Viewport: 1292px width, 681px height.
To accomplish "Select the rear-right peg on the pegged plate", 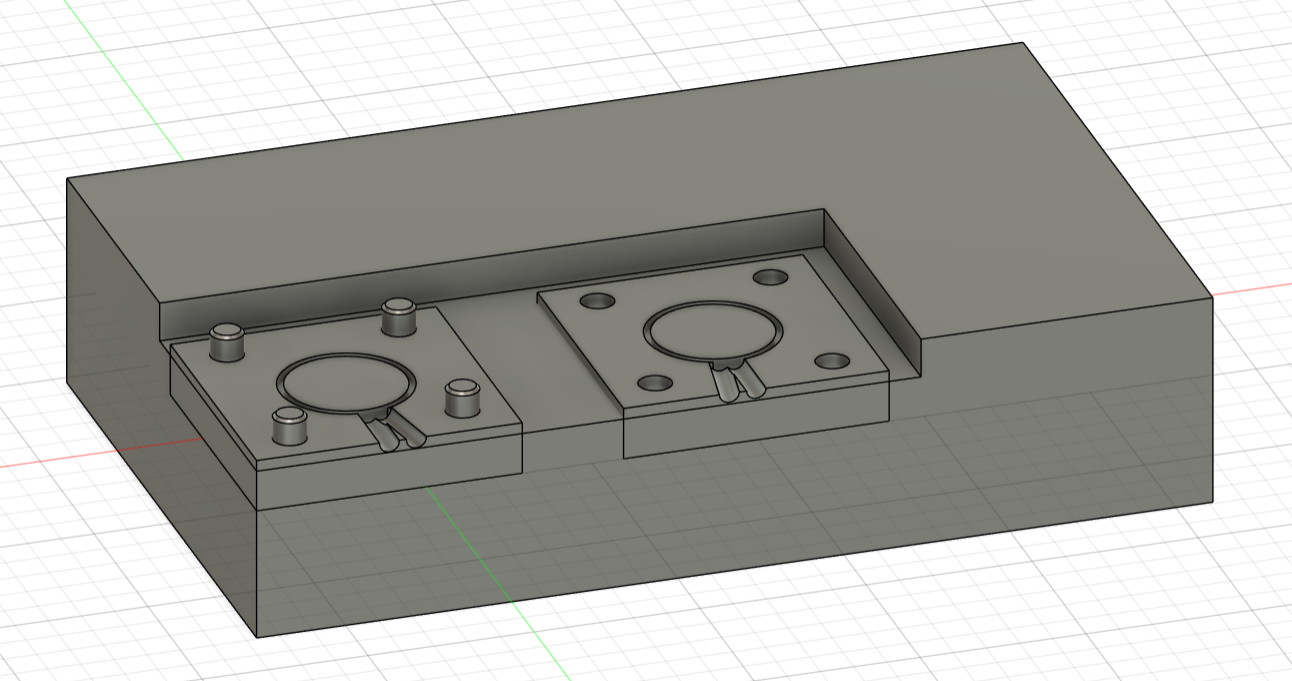I will point(399,316).
